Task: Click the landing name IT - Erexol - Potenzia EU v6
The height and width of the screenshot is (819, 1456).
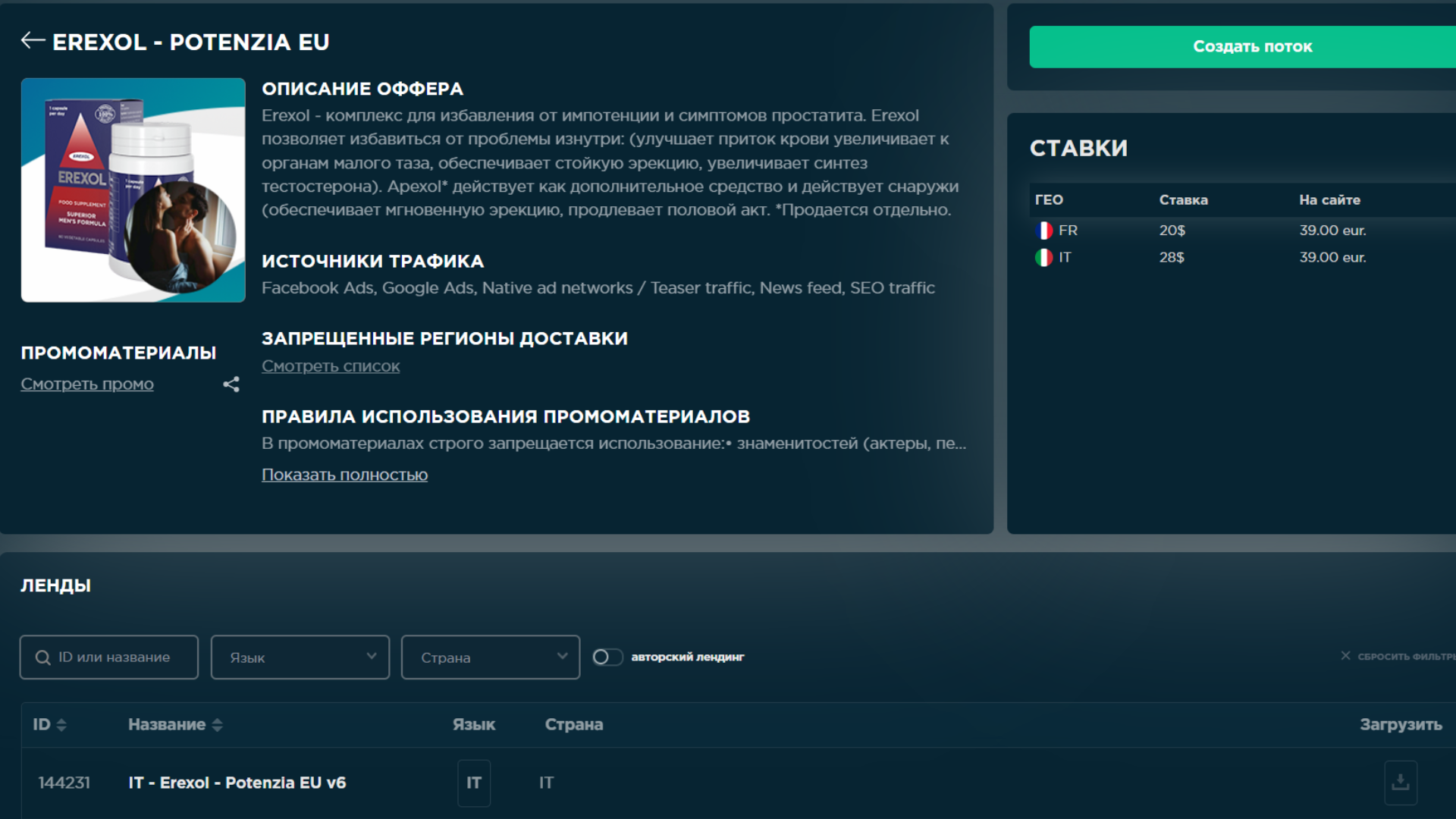Action: click(237, 783)
